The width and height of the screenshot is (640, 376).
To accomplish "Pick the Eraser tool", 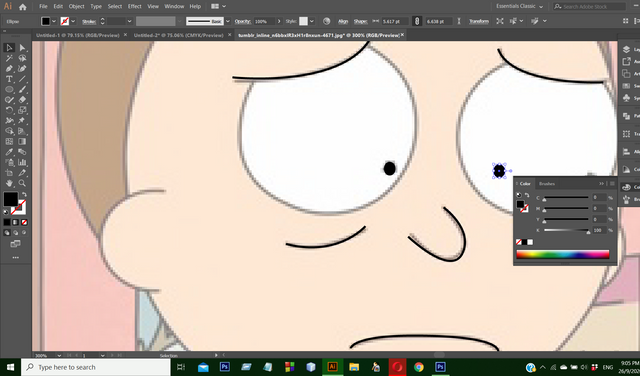I will (x=22, y=100).
